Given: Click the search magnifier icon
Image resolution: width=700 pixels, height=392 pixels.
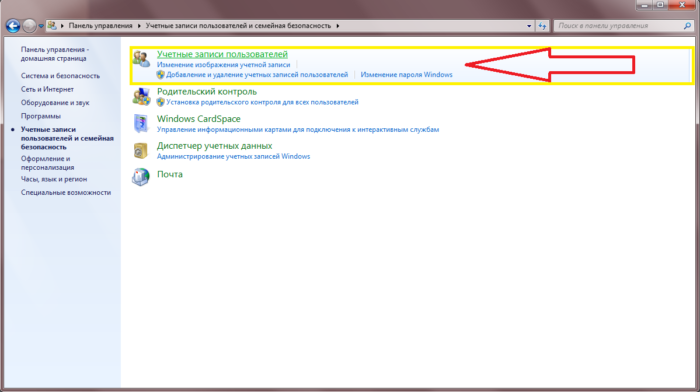Looking at the screenshot, I should click(687, 26).
